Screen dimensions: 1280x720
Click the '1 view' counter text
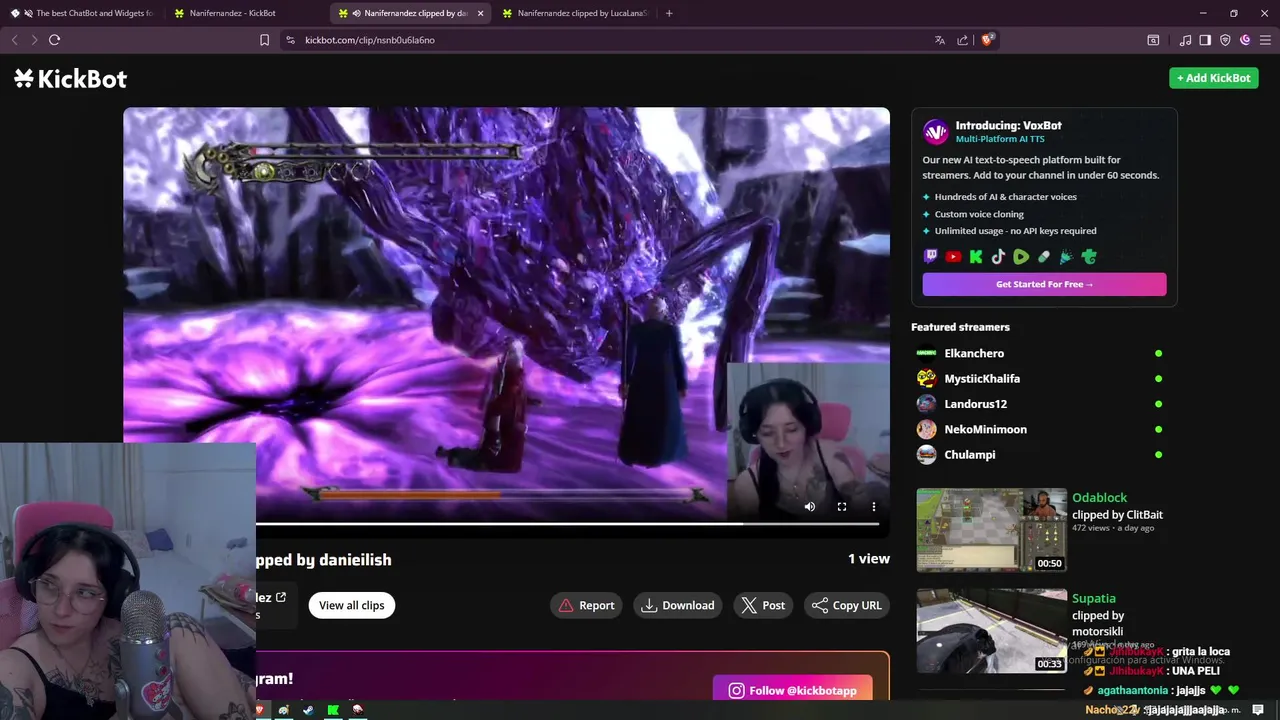(869, 559)
